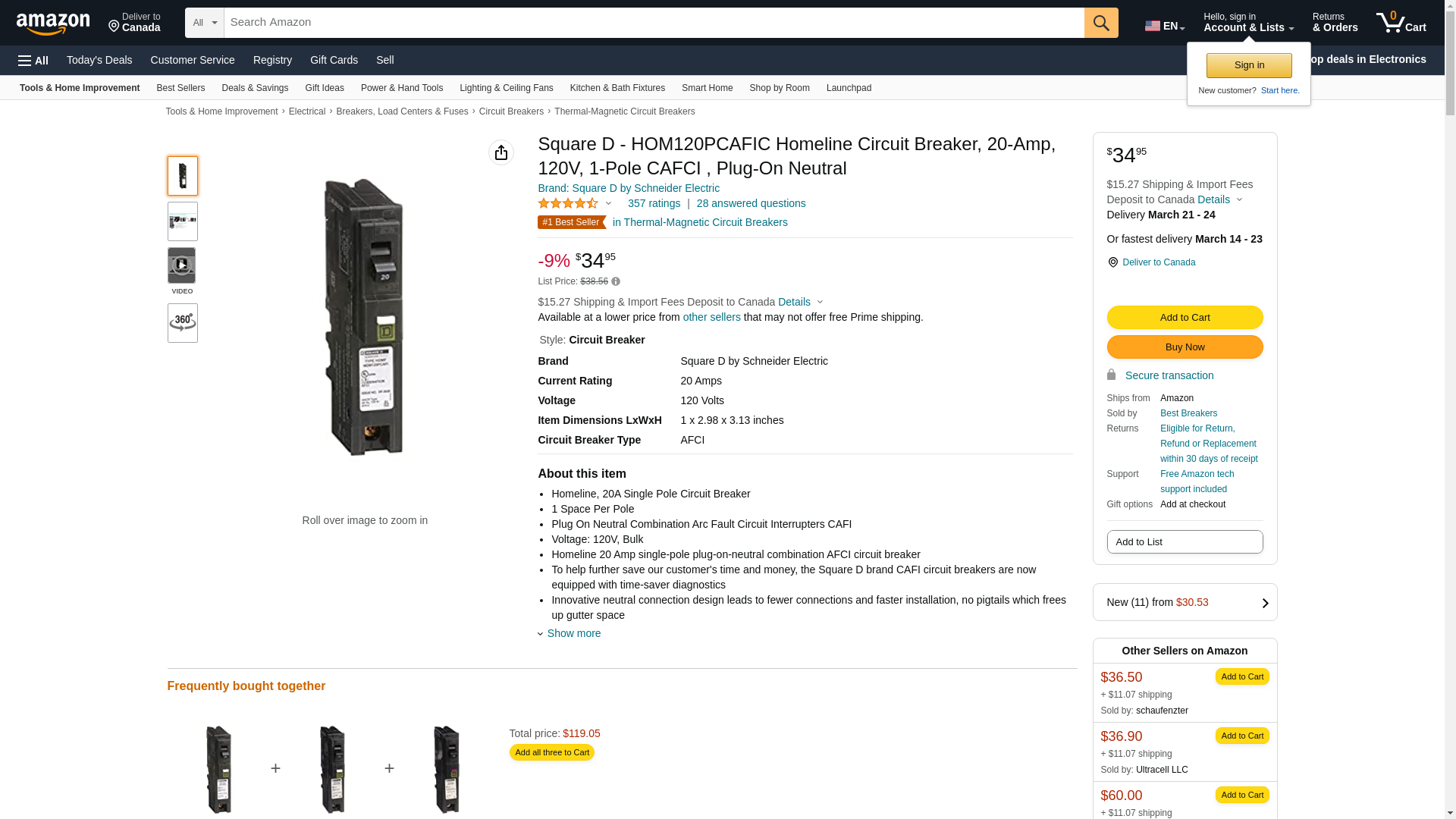Expand Show more product details
The width and height of the screenshot is (1456, 819).
coord(573,633)
